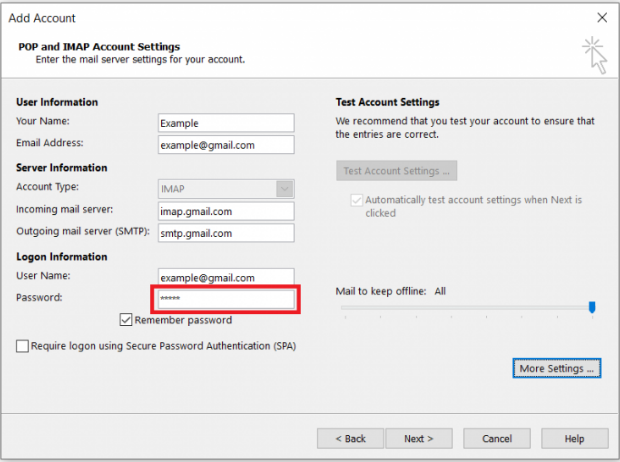Screen dimensions: 620x462
Task: Click the Test Account Settings button
Action: coord(397,170)
